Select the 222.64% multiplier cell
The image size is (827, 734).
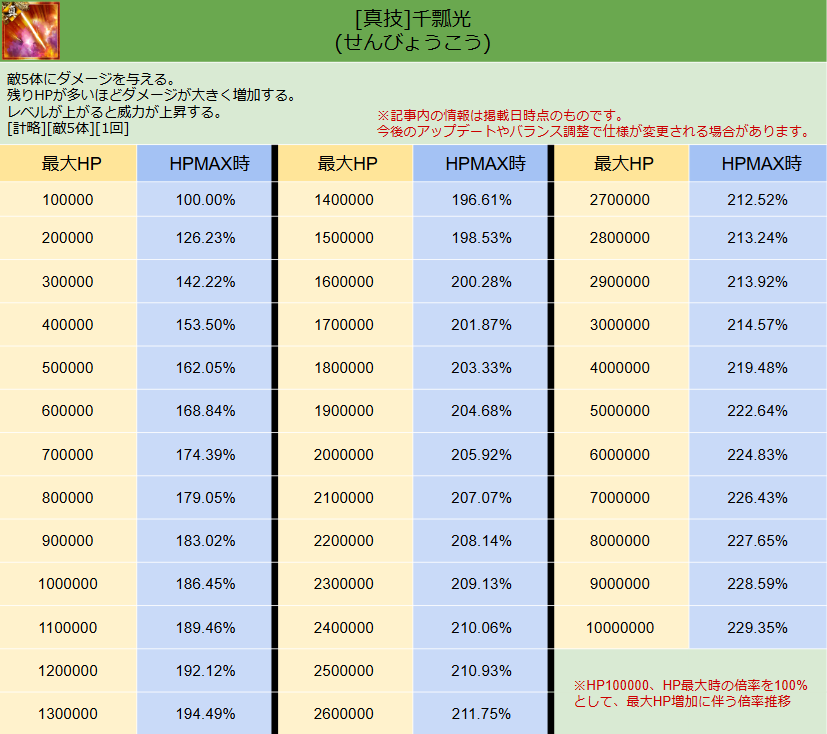click(758, 411)
